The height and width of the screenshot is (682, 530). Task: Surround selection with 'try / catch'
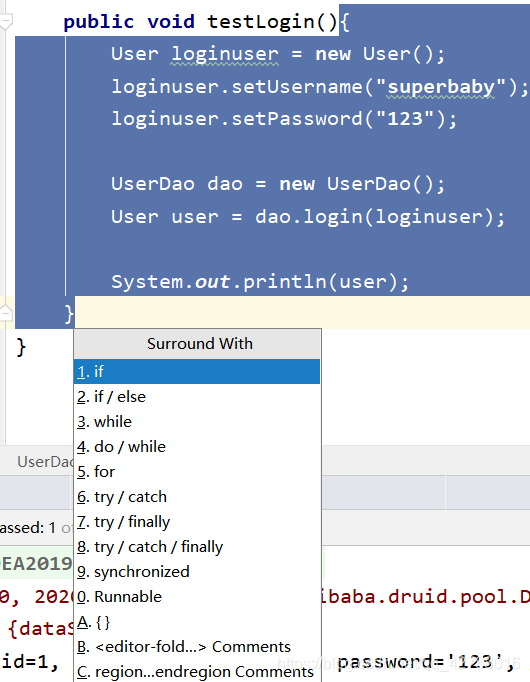coord(197,497)
